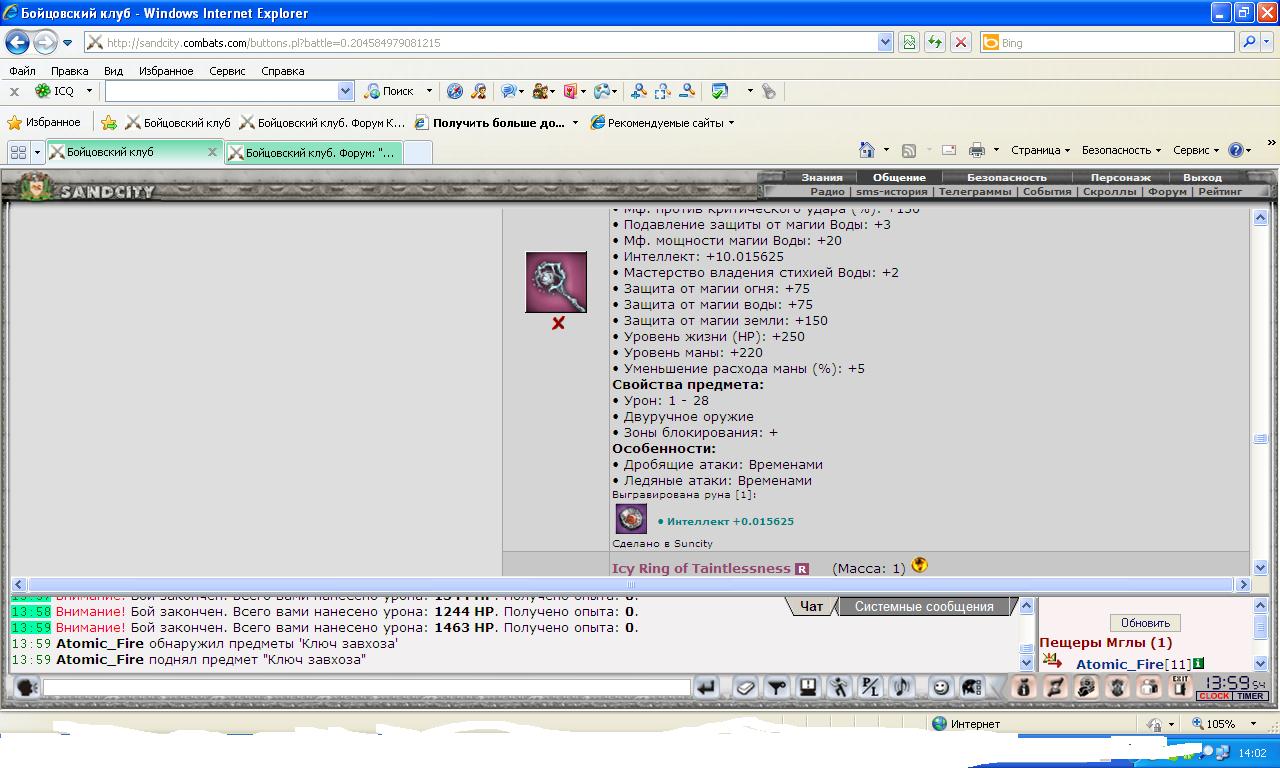Open the Поиск dropdown arrow
Image resolution: width=1280 pixels, height=768 pixels.
(x=429, y=91)
